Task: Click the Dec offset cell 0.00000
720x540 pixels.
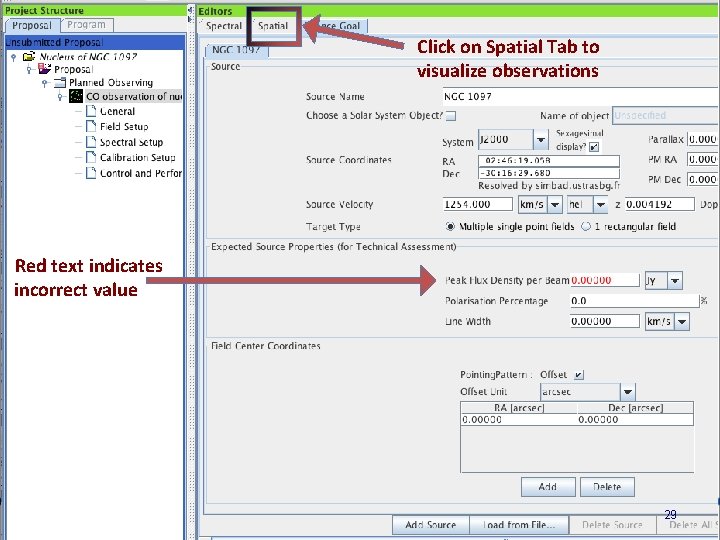Action: (635, 420)
